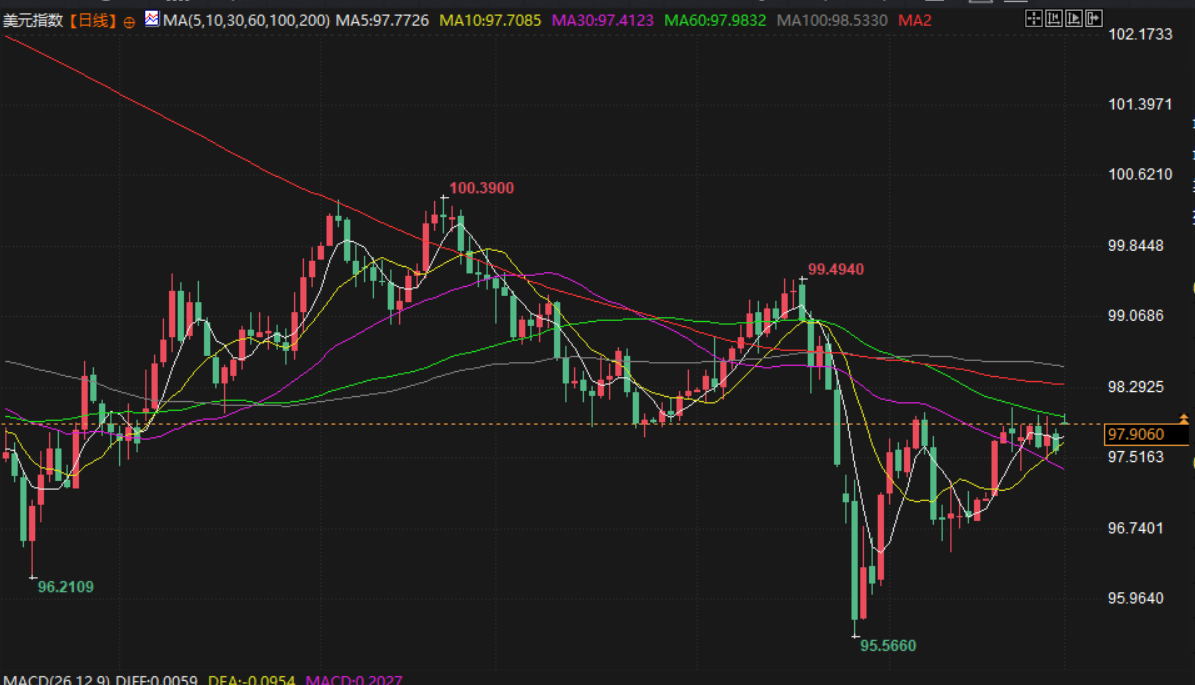Click the 98.2925 axis value

(x=1136, y=387)
